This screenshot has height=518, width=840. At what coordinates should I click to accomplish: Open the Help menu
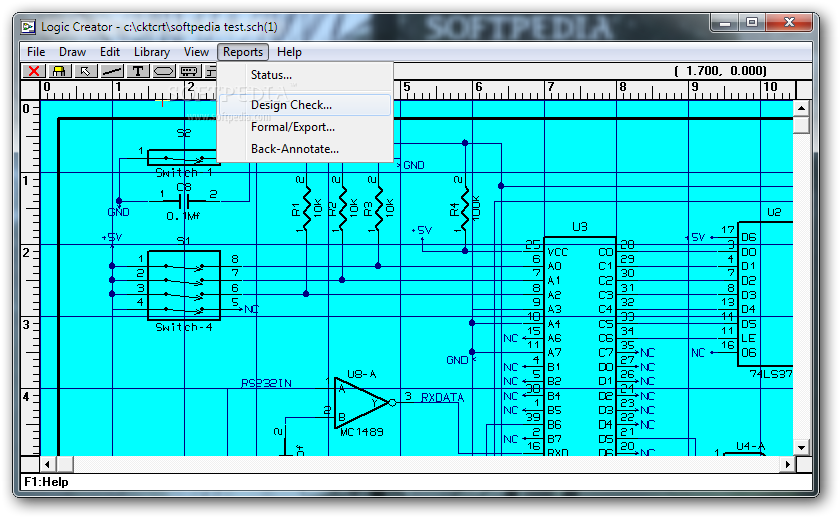click(x=289, y=52)
